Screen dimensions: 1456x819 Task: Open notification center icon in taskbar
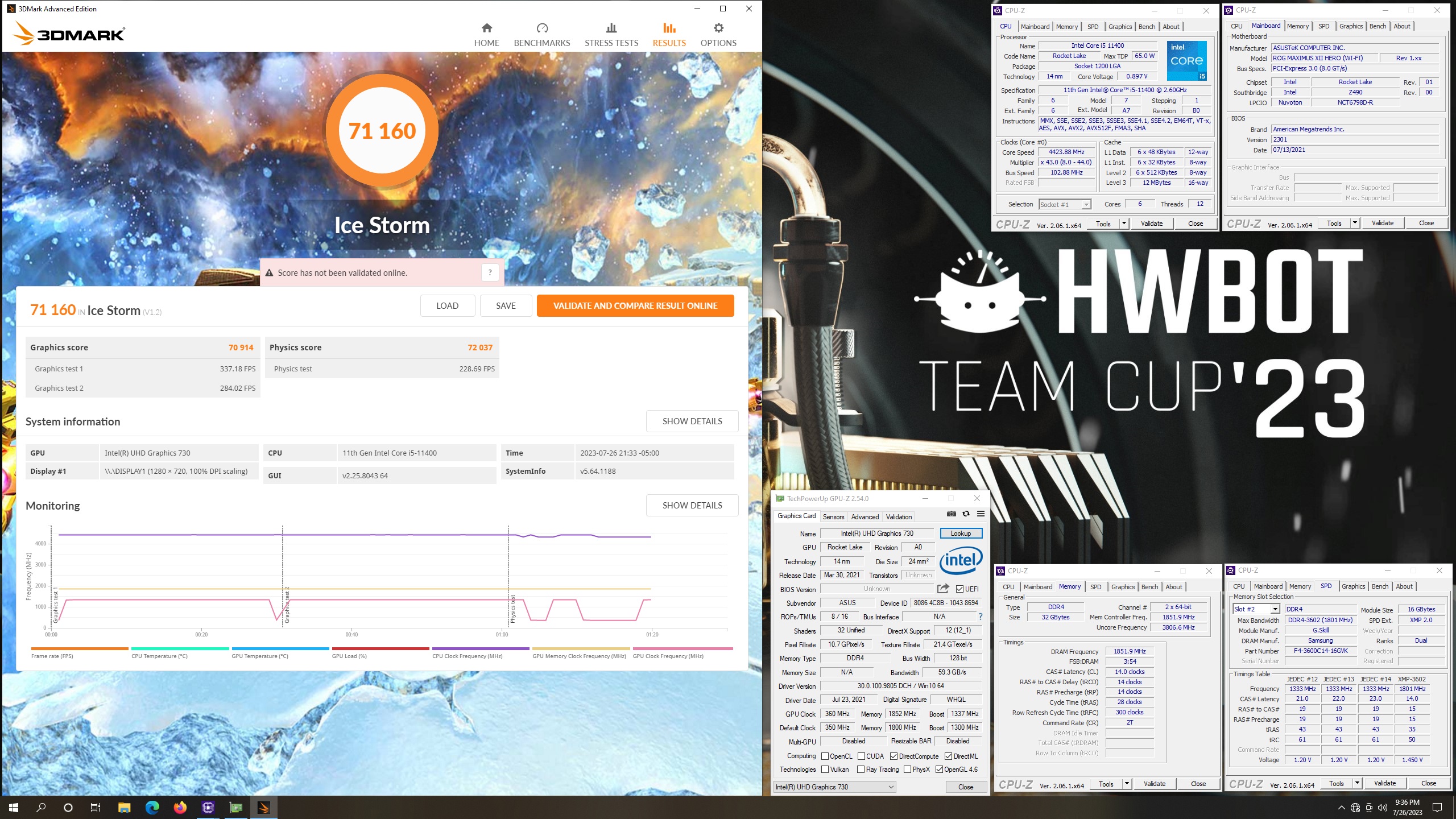pos(1437,808)
